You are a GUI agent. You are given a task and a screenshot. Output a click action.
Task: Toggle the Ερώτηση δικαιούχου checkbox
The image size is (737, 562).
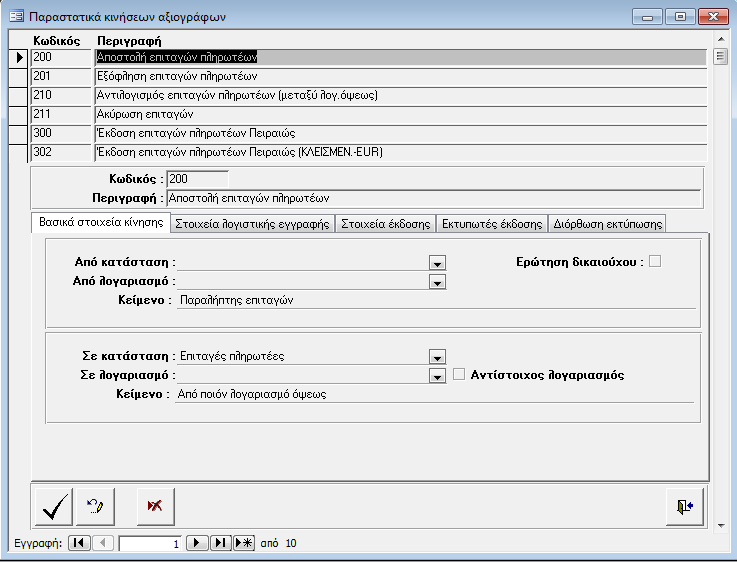(x=655, y=261)
